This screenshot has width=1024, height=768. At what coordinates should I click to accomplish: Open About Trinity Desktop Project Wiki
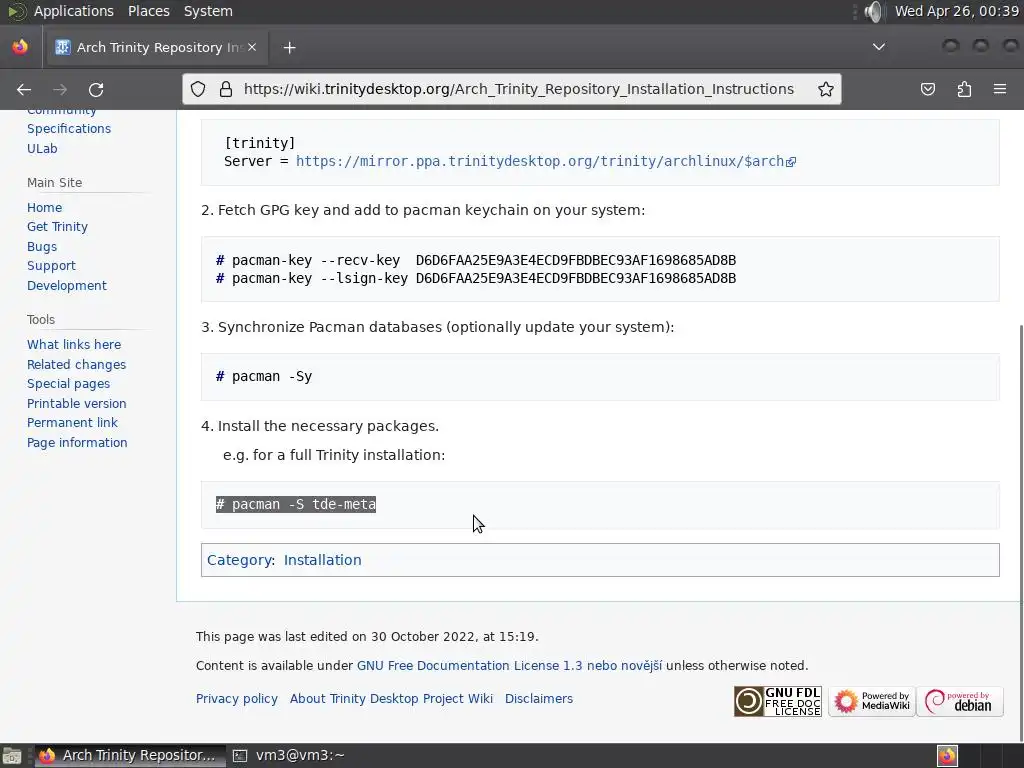pyautogui.click(x=391, y=699)
